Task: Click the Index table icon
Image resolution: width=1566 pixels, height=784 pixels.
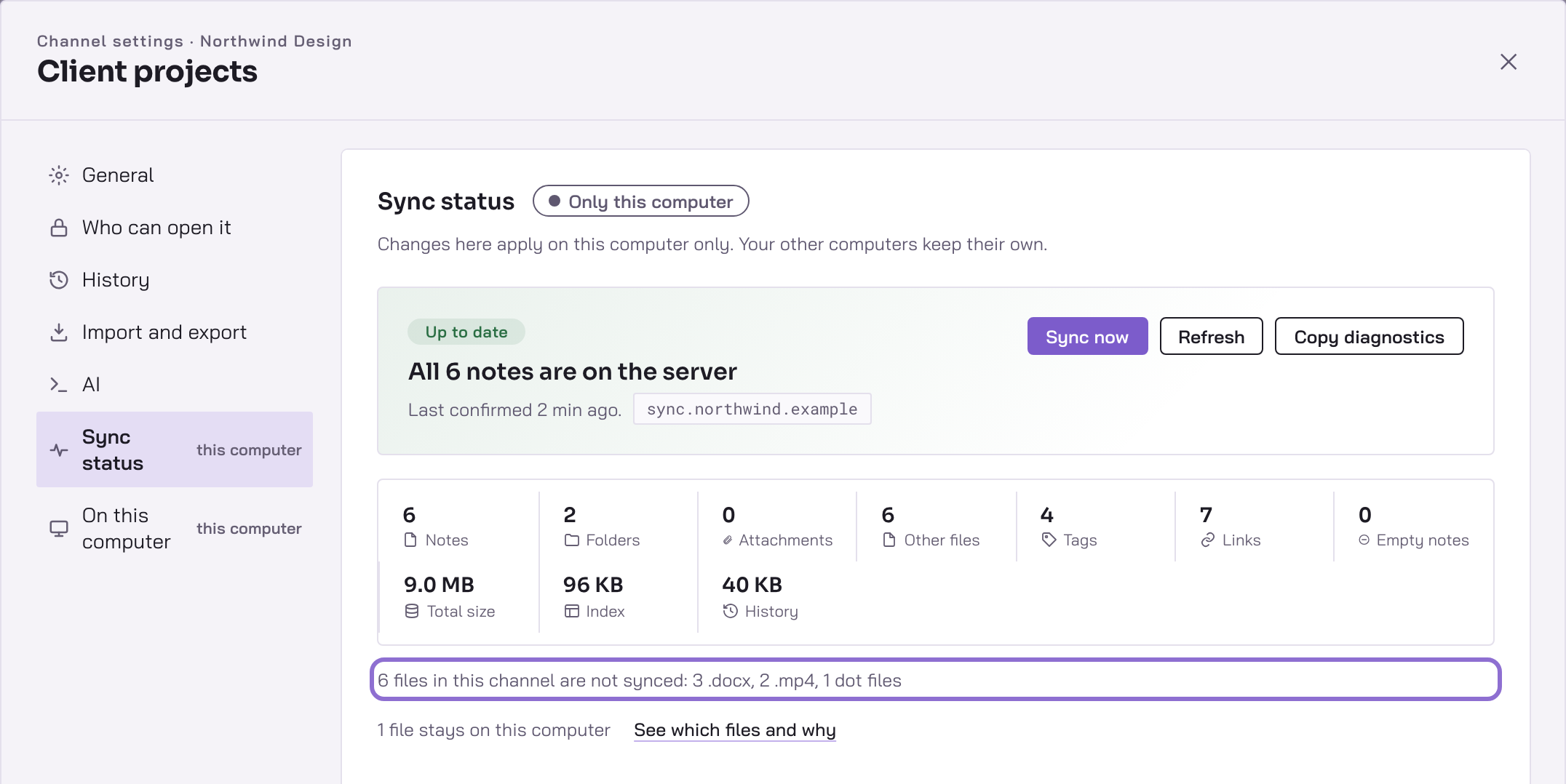Action: [572, 612]
